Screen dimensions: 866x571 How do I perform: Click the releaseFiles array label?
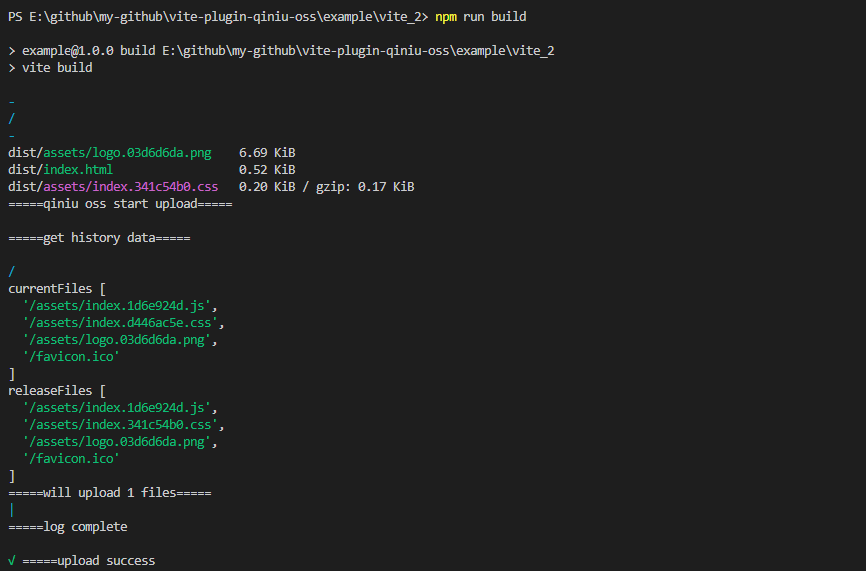click(x=50, y=390)
